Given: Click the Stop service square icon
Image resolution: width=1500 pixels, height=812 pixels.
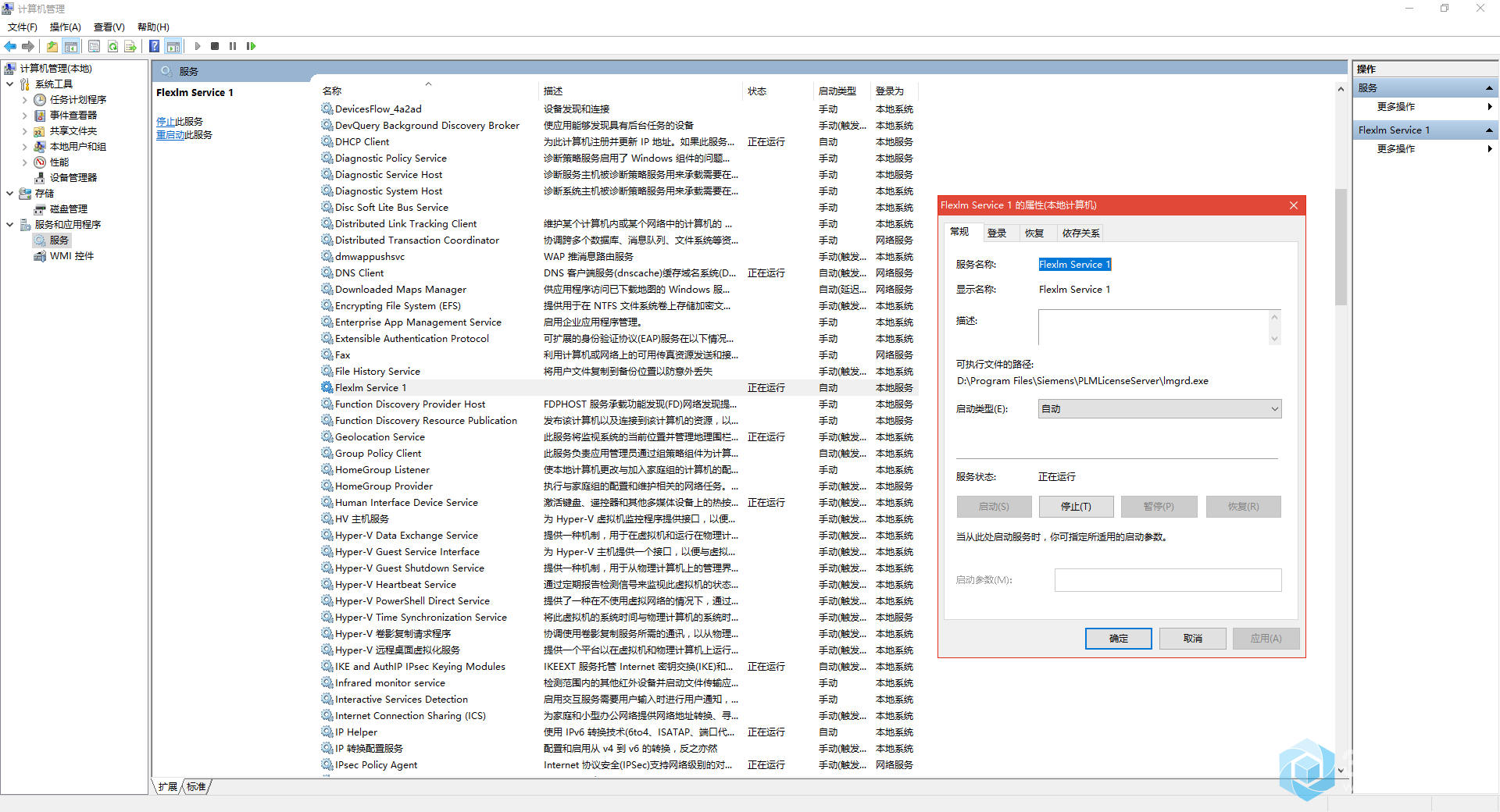Looking at the screenshot, I should pyautogui.click(x=215, y=46).
